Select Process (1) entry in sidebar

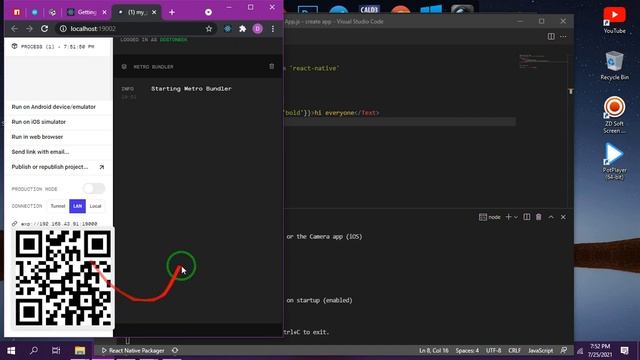tap(58, 47)
